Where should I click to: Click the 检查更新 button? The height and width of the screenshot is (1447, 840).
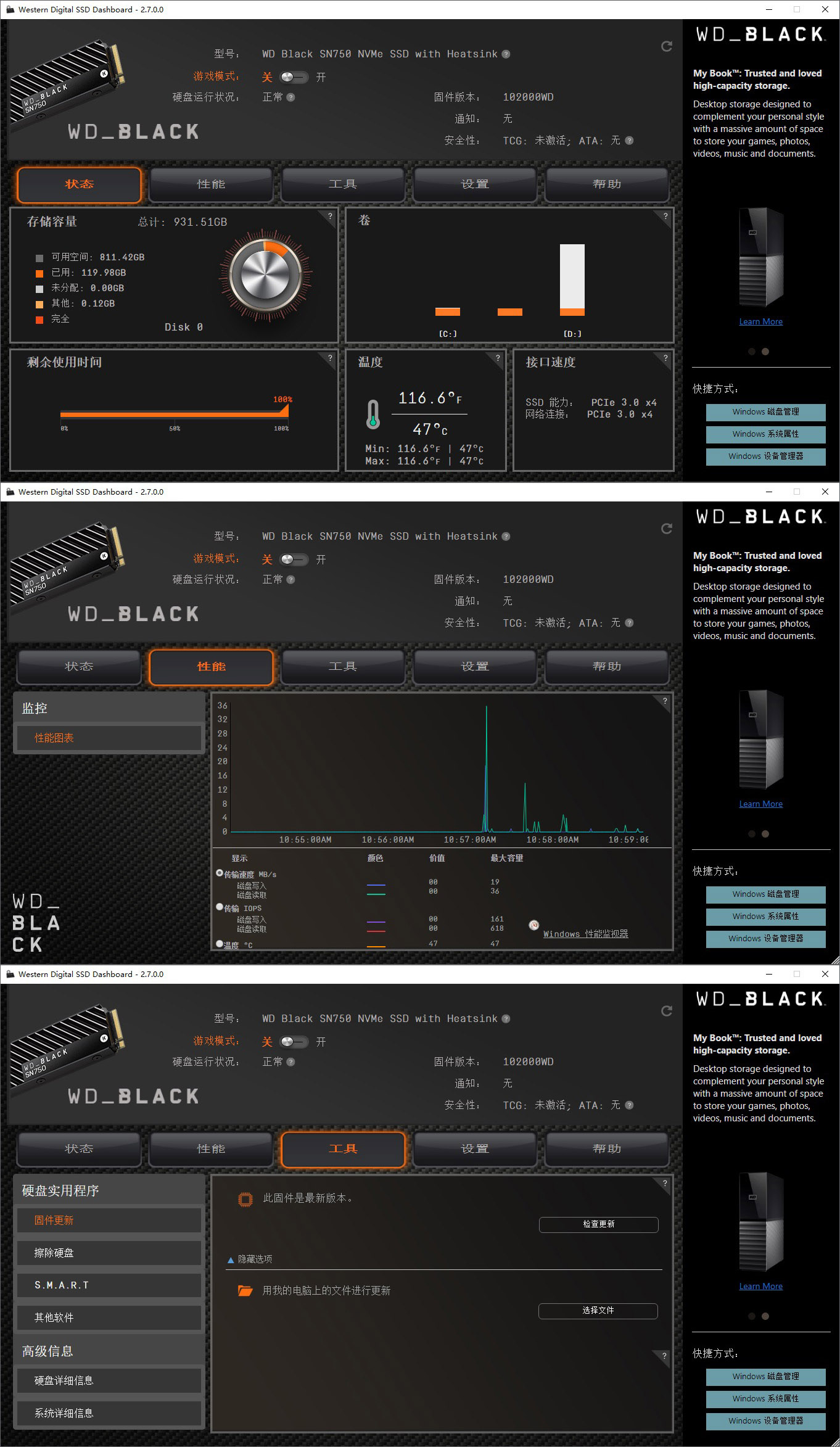599,1224
